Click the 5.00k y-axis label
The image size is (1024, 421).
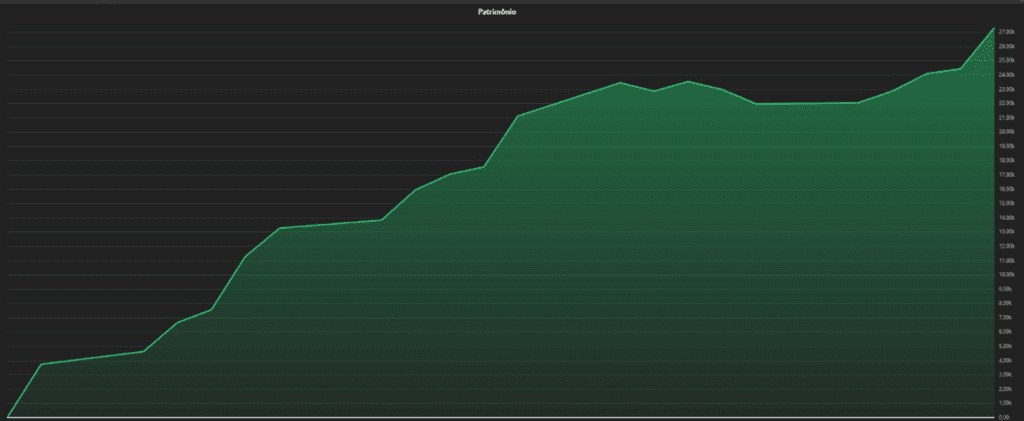(1007, 345)
